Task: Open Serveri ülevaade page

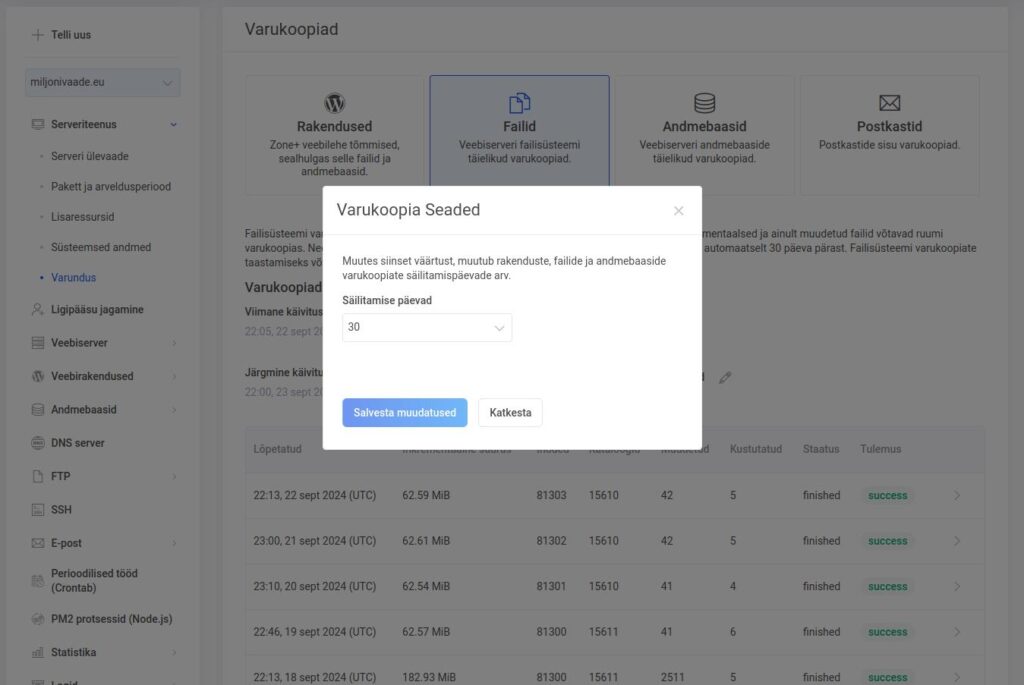Action: point(89,156)
